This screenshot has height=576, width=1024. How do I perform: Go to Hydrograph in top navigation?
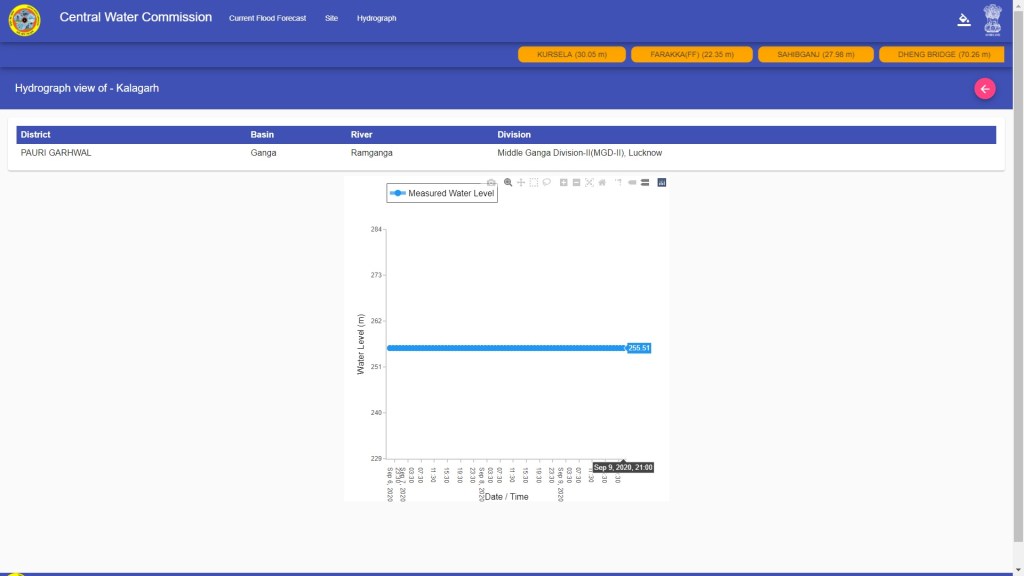pyautogui.click(x=376, y=19)
